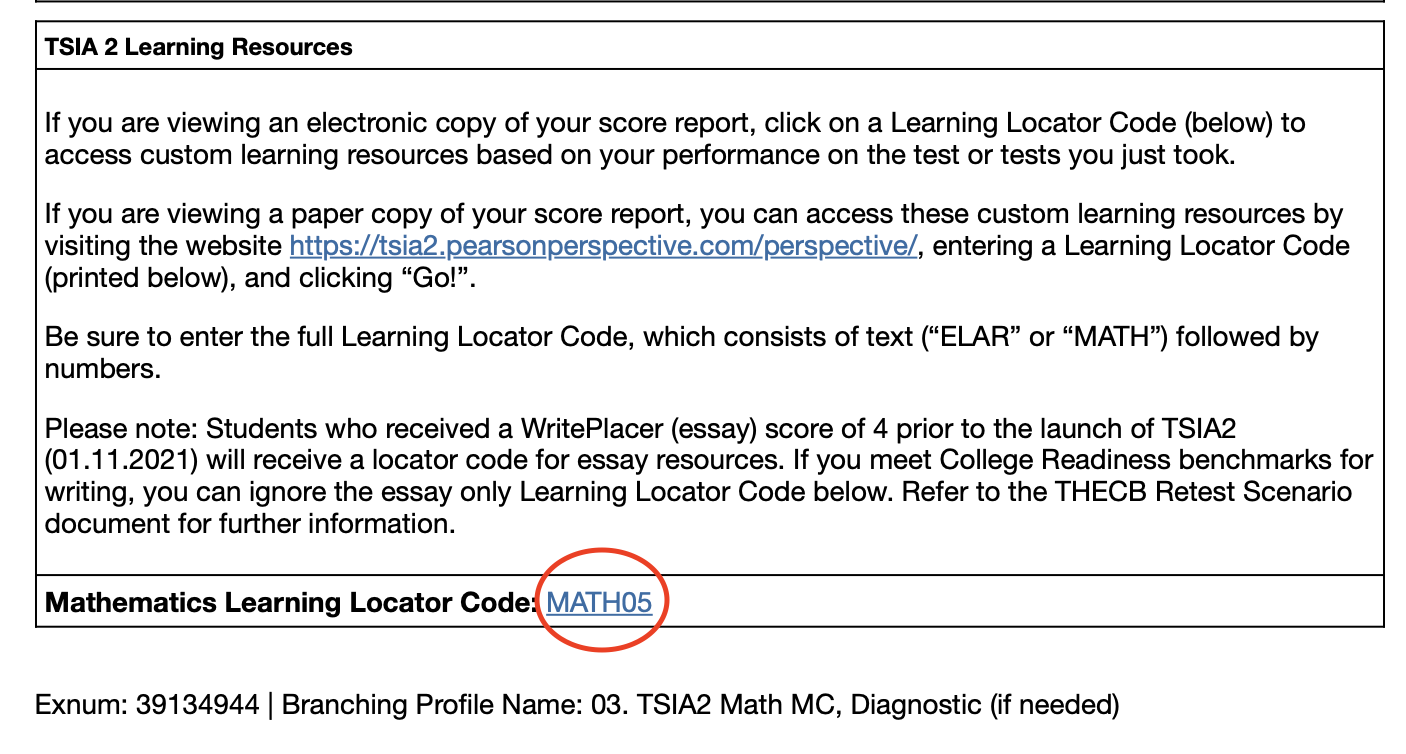Visit the tsia2.pearsonperspective.com link
This screenshot has height=754, width=1406.
(603, 246)
